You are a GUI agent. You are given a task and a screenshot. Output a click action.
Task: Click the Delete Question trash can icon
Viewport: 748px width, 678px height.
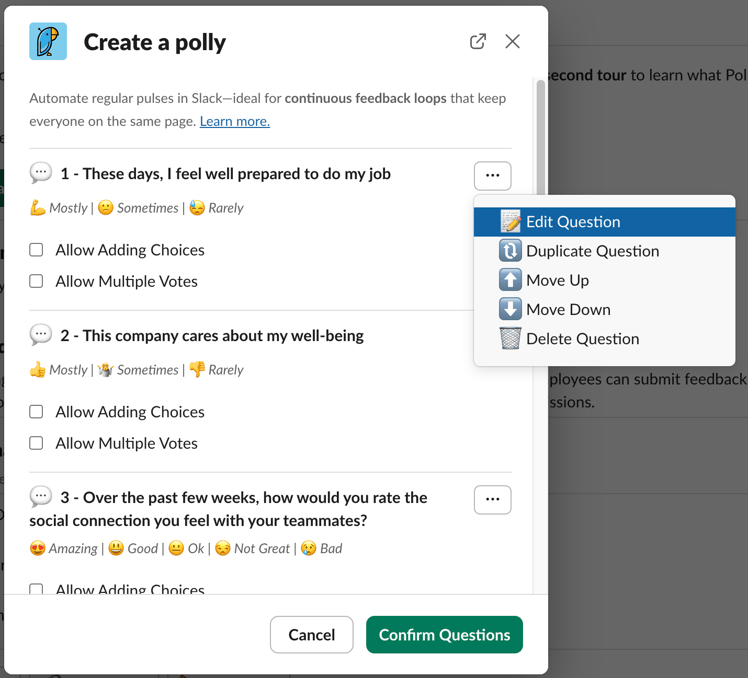510,338
